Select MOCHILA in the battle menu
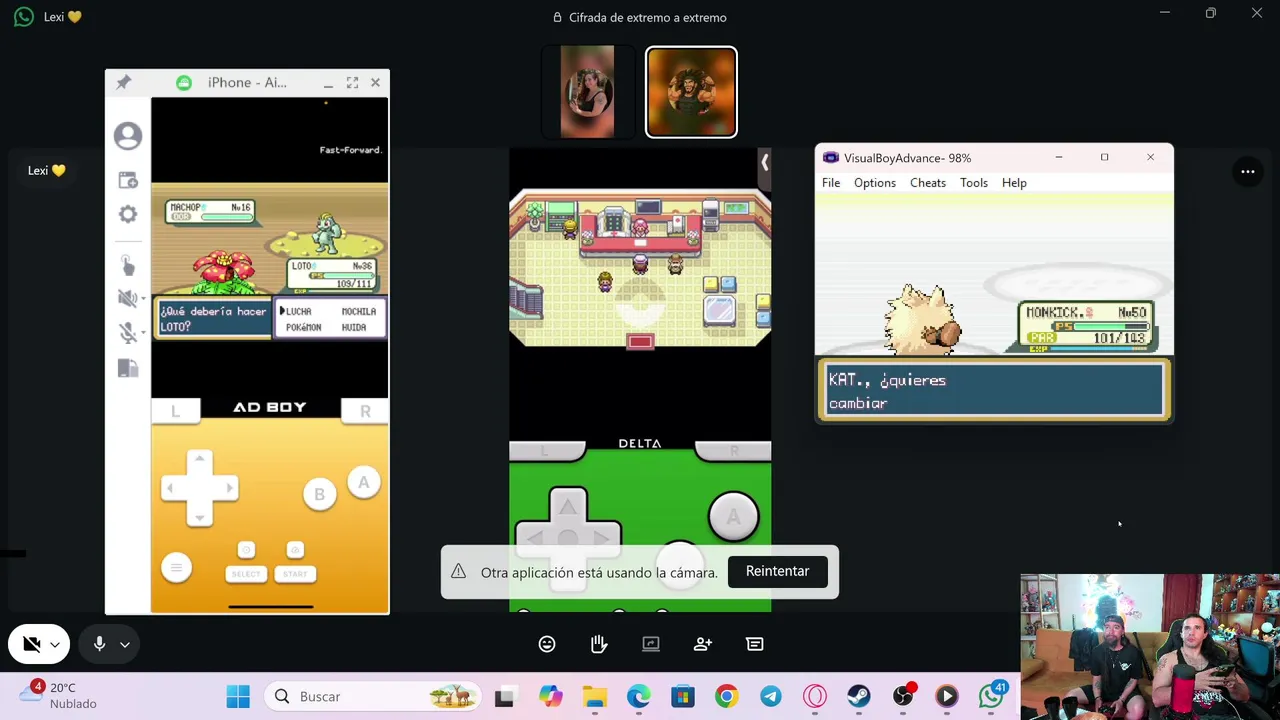1280x720 pixels. coord(359,311)
